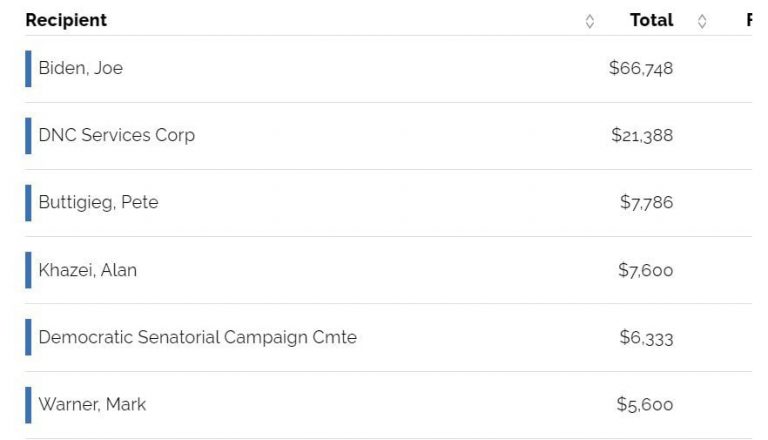Click the $6,333 total amount
The height and width of the screenshot is (440, 768).
pyautogui.click(x=646, y=337)
